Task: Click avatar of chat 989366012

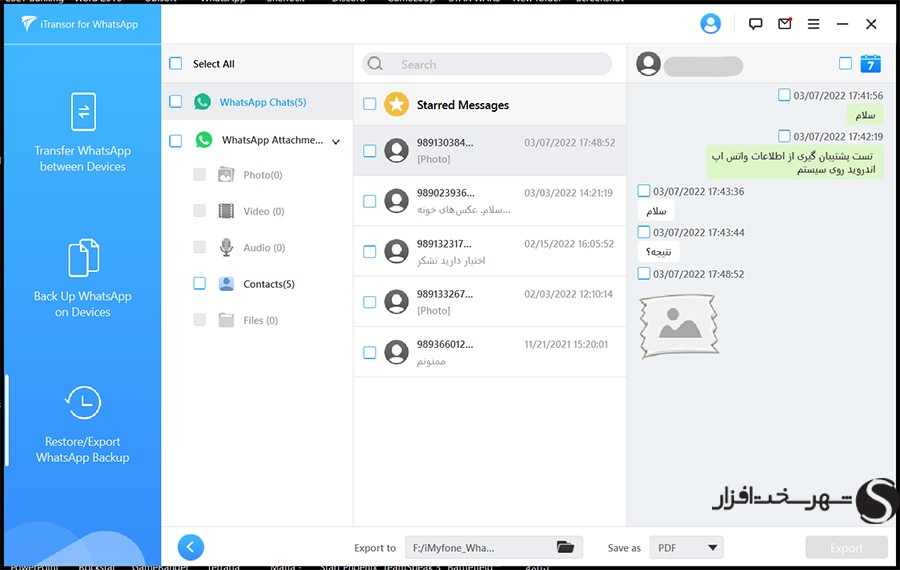Action: pos(396,352)
